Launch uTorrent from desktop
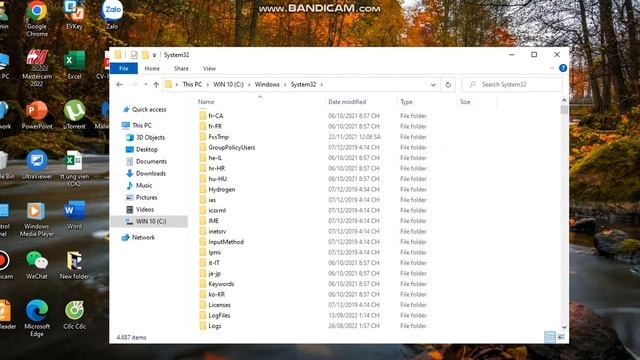Screen dimensions: 640x360 74,115
